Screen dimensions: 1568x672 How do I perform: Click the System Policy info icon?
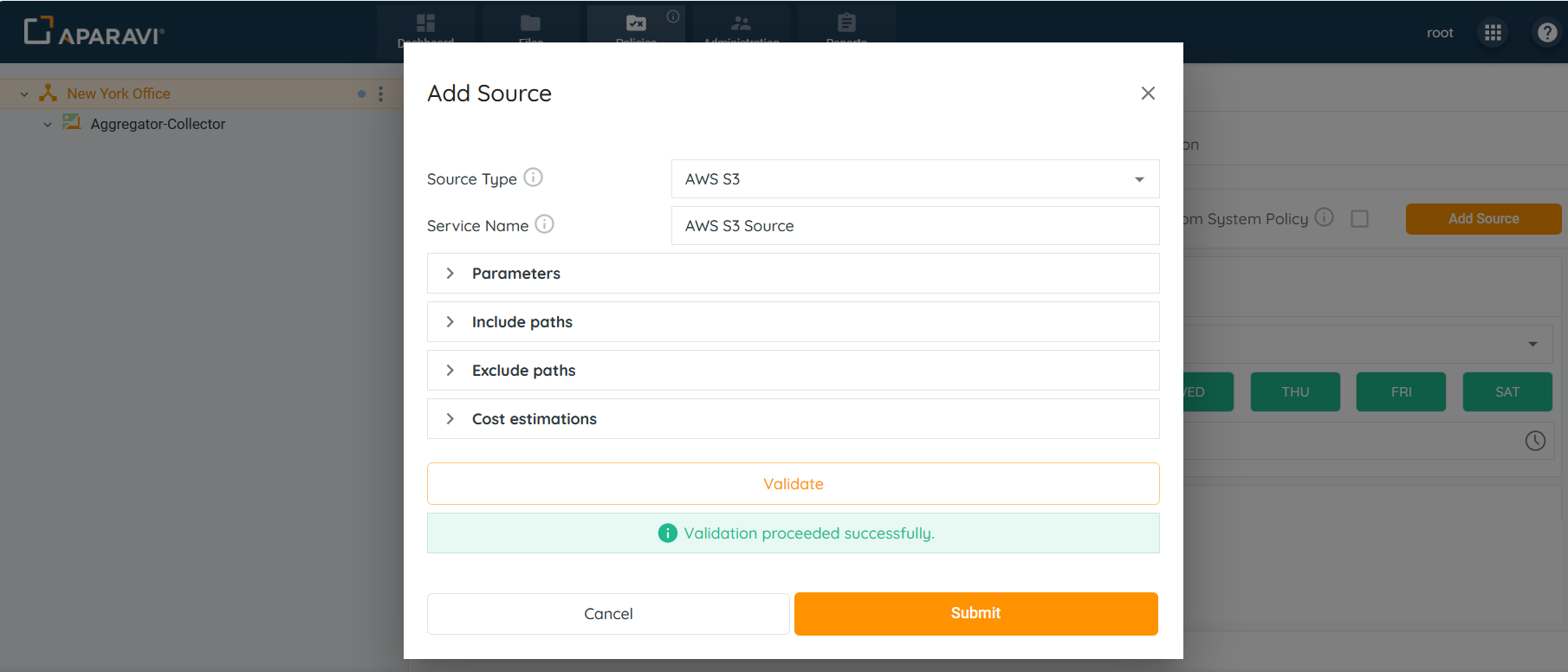[1324, 217]
